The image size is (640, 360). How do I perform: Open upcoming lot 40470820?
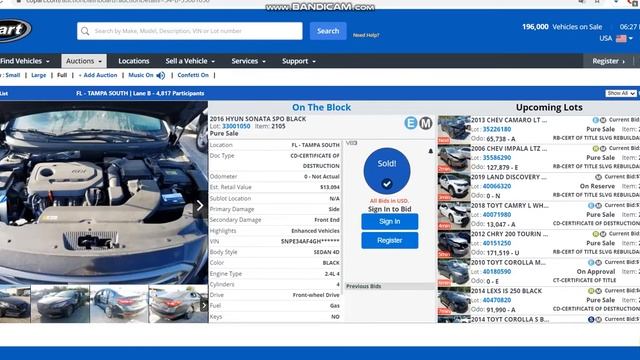pos(497,300)
